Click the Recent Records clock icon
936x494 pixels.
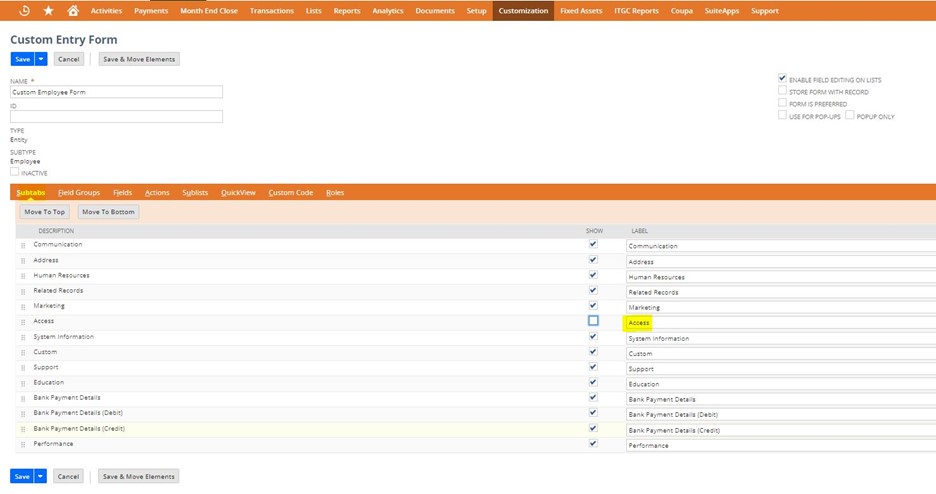pos(24,11)
